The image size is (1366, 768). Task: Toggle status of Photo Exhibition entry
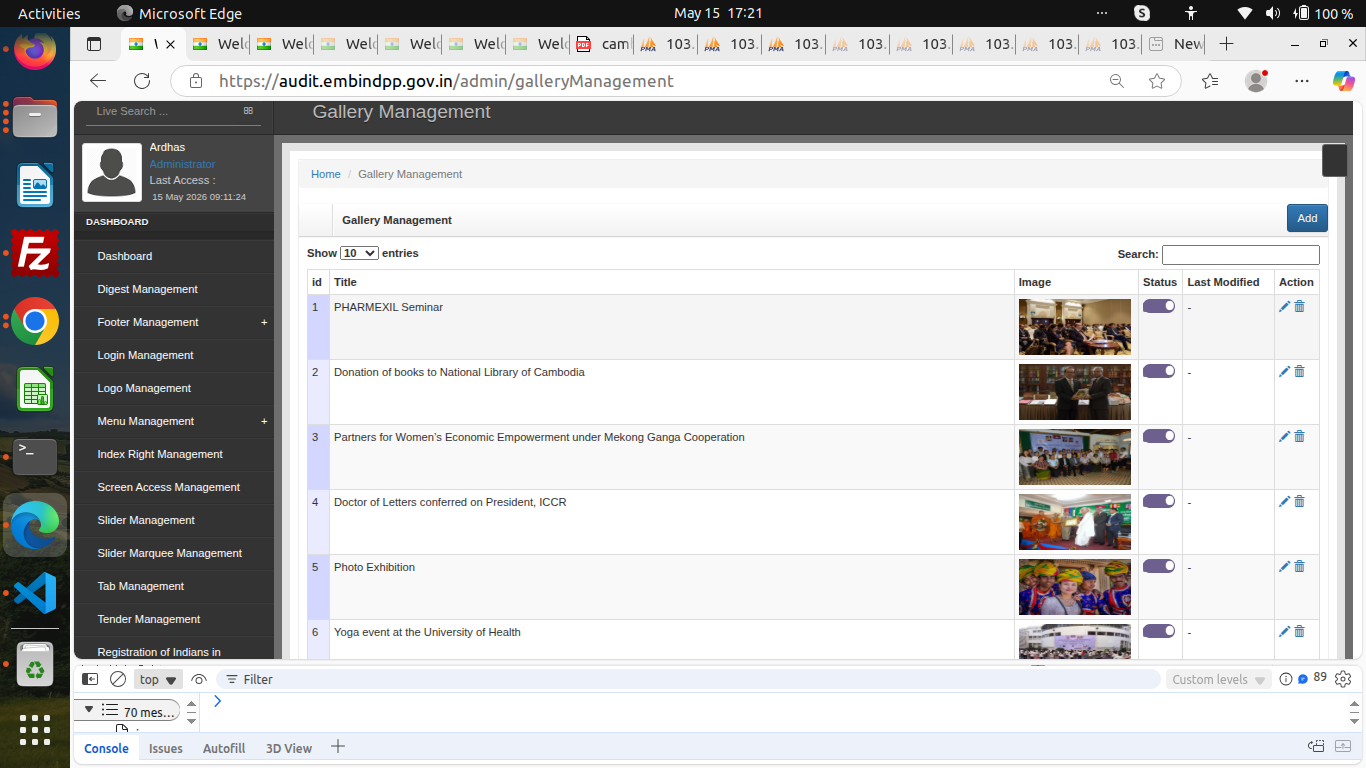click(1159, 566)
